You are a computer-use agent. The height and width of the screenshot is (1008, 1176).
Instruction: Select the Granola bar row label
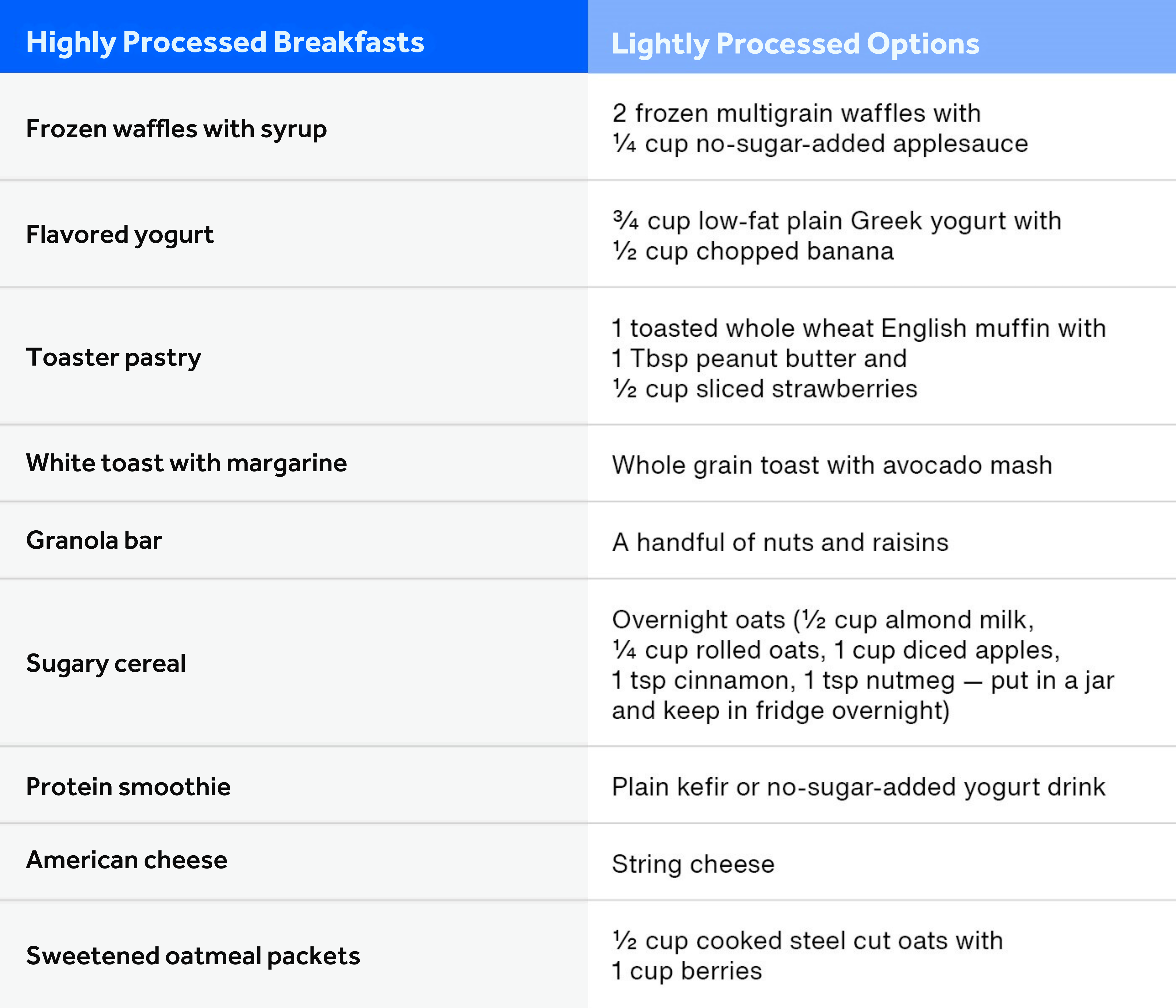pyautogui.click(x=94, y=540)
